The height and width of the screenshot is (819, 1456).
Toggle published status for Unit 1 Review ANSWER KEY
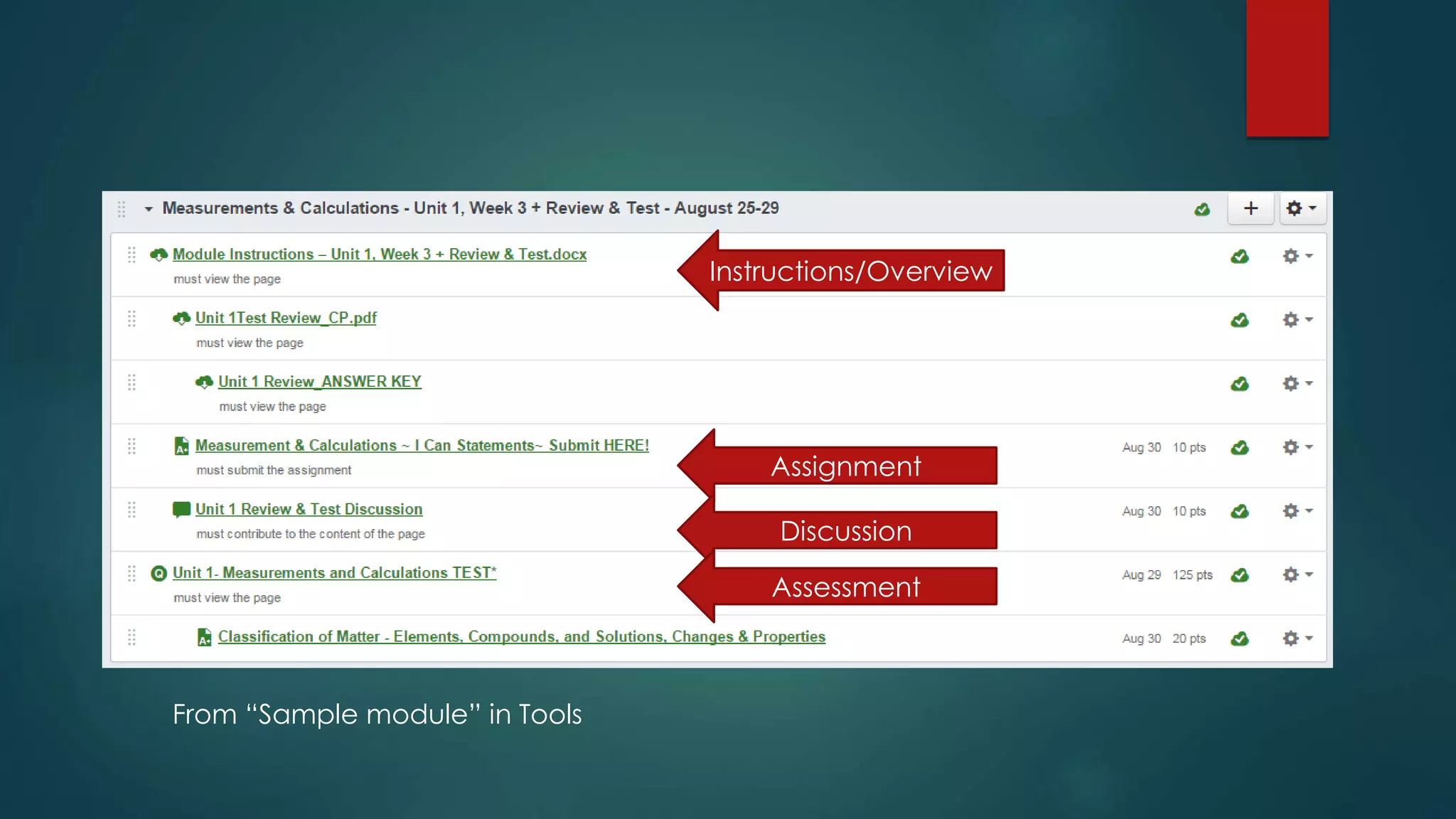pos(1240,384)
